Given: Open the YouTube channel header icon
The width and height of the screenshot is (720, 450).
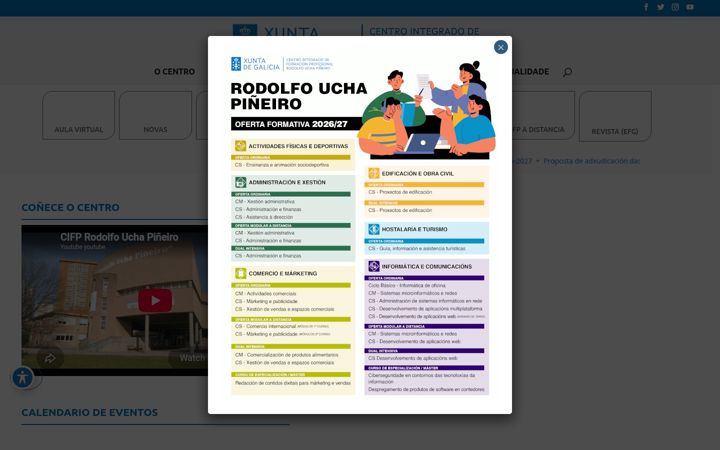Looking at the screenshot, I should click(x=690, y=7).
